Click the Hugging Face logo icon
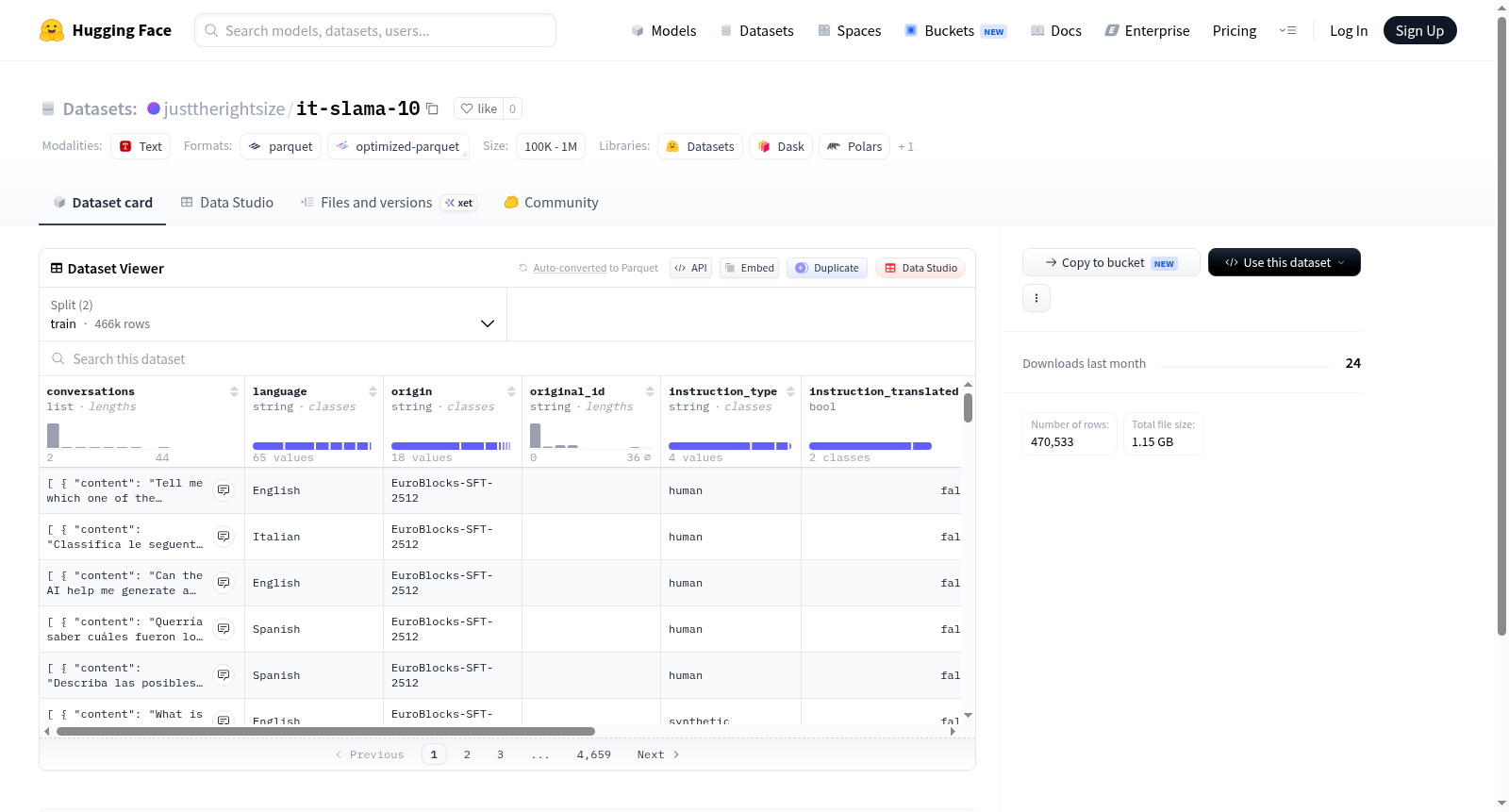The image size is (1509, 812). click(52, 30)
